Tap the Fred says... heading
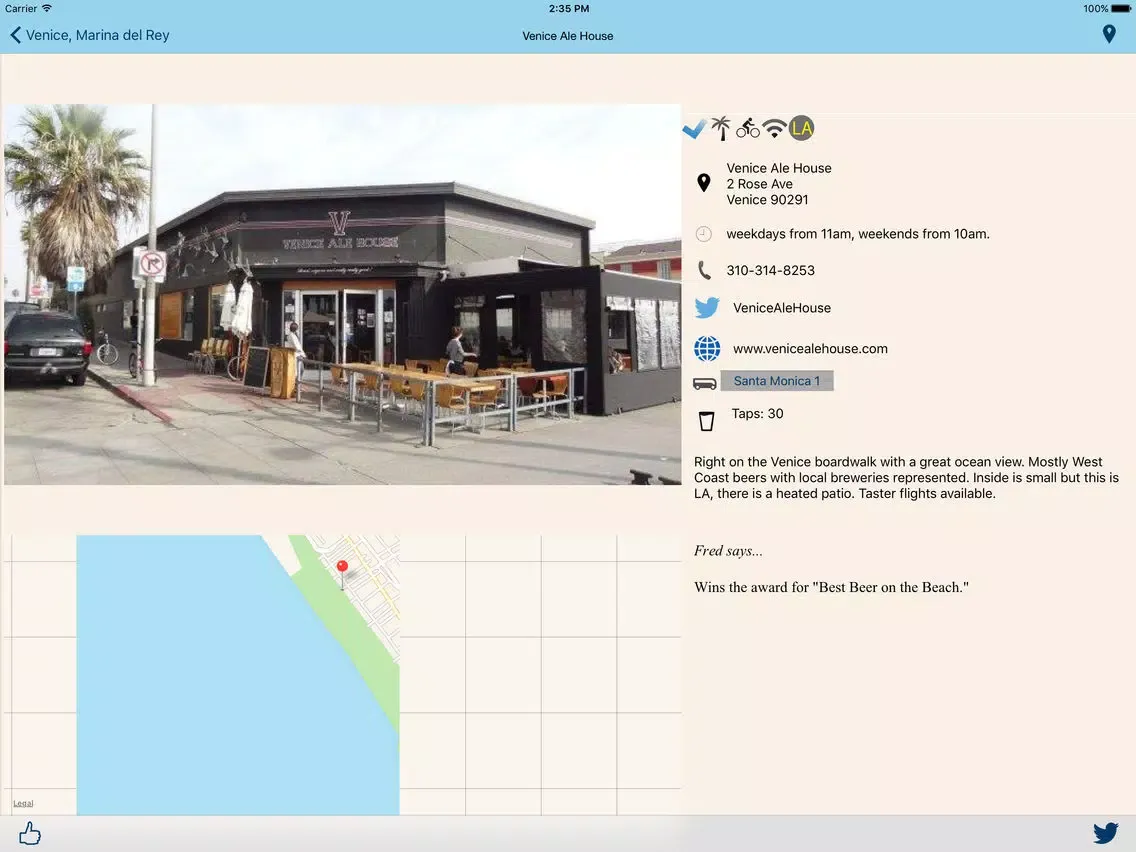This screenshot has height=852, width=1136. pyautogui.click(x=728, y=551)
